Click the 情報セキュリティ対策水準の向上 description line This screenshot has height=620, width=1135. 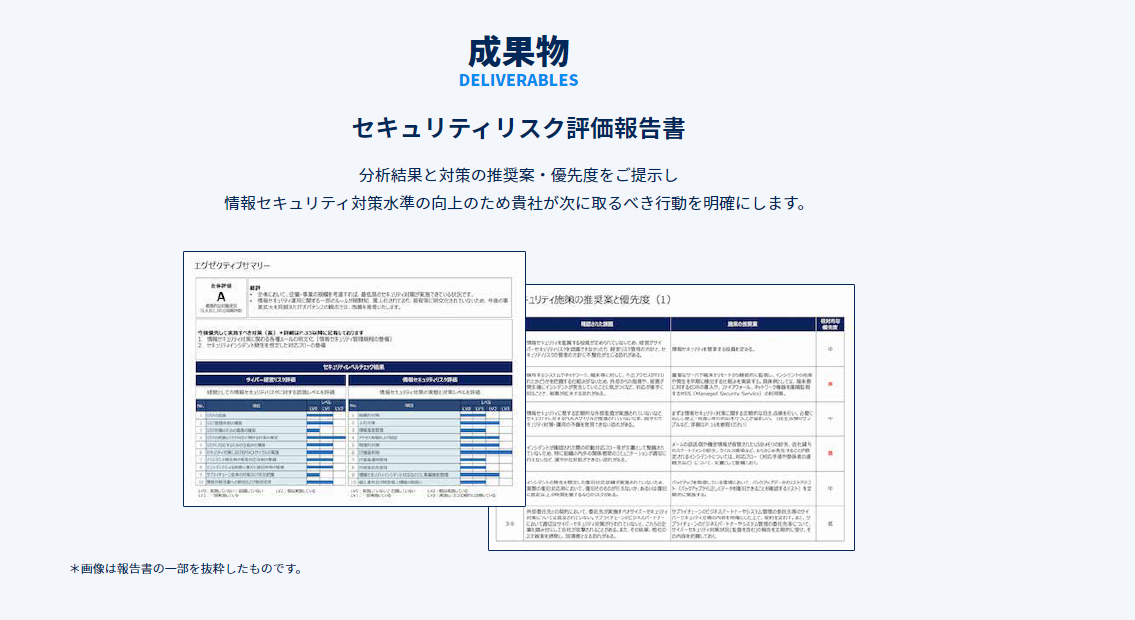[x=515, y=203]
